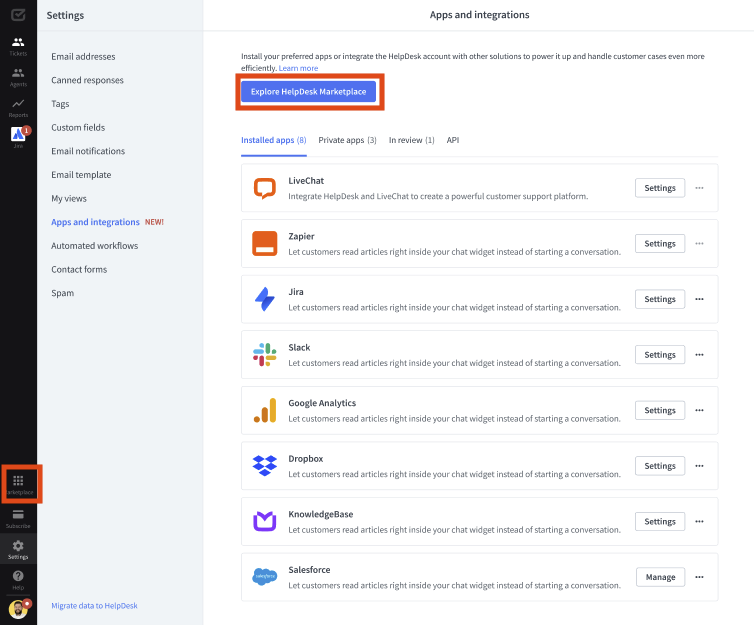
Task: Click the KnowledgeBase app name
Action: point(321,514)
